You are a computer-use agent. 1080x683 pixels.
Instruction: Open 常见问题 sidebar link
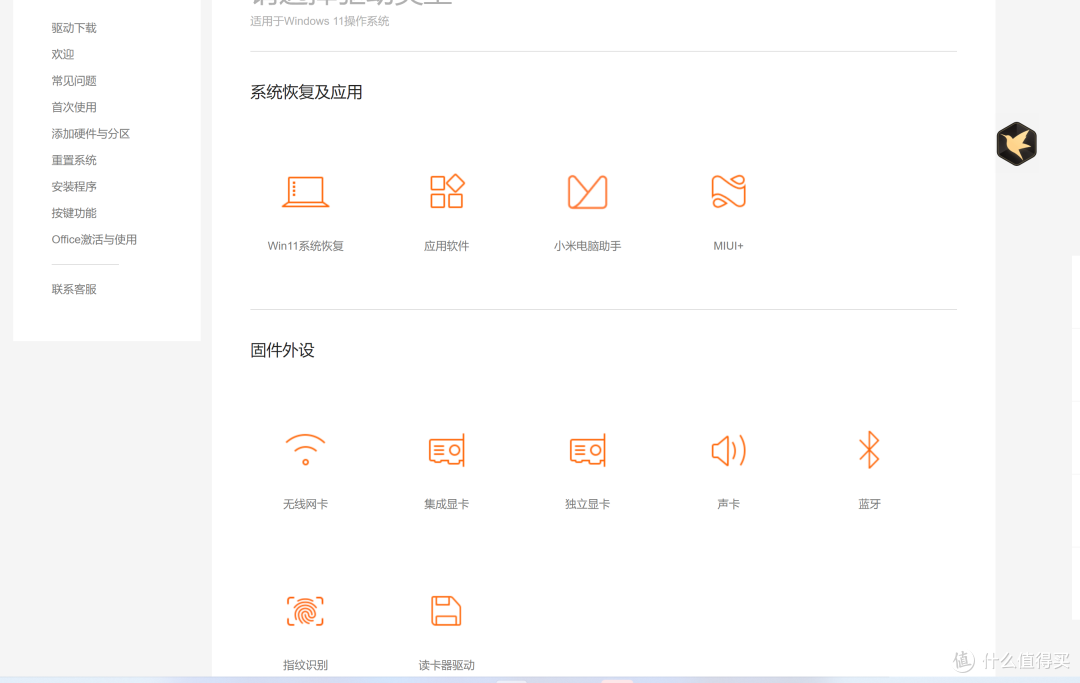pyautogui.click(x=74, y=81)
